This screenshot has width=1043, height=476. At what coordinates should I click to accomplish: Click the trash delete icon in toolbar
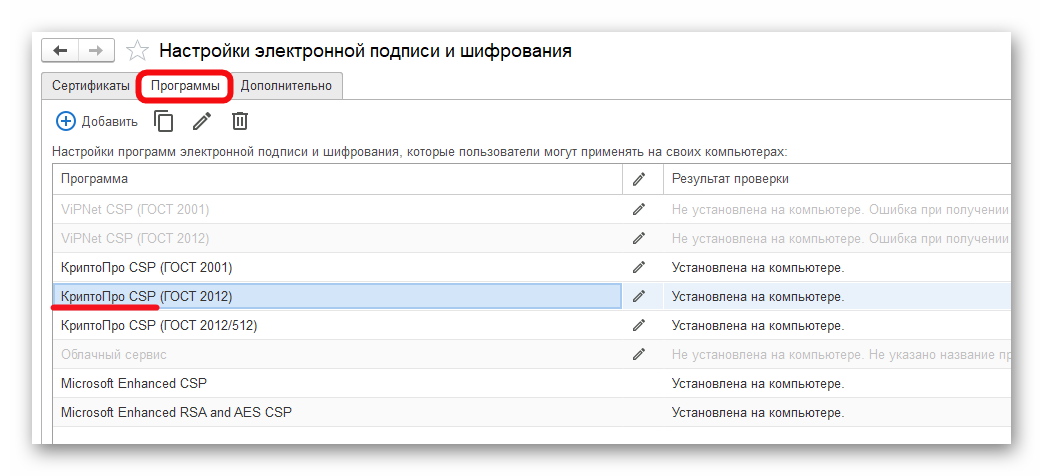pyautogui.click(x=239, y=121)
